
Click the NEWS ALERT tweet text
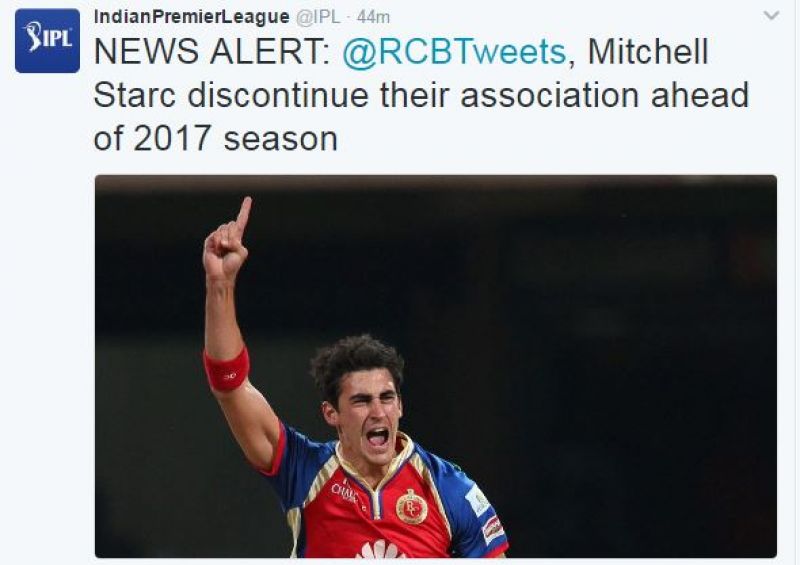click(421, 95)
